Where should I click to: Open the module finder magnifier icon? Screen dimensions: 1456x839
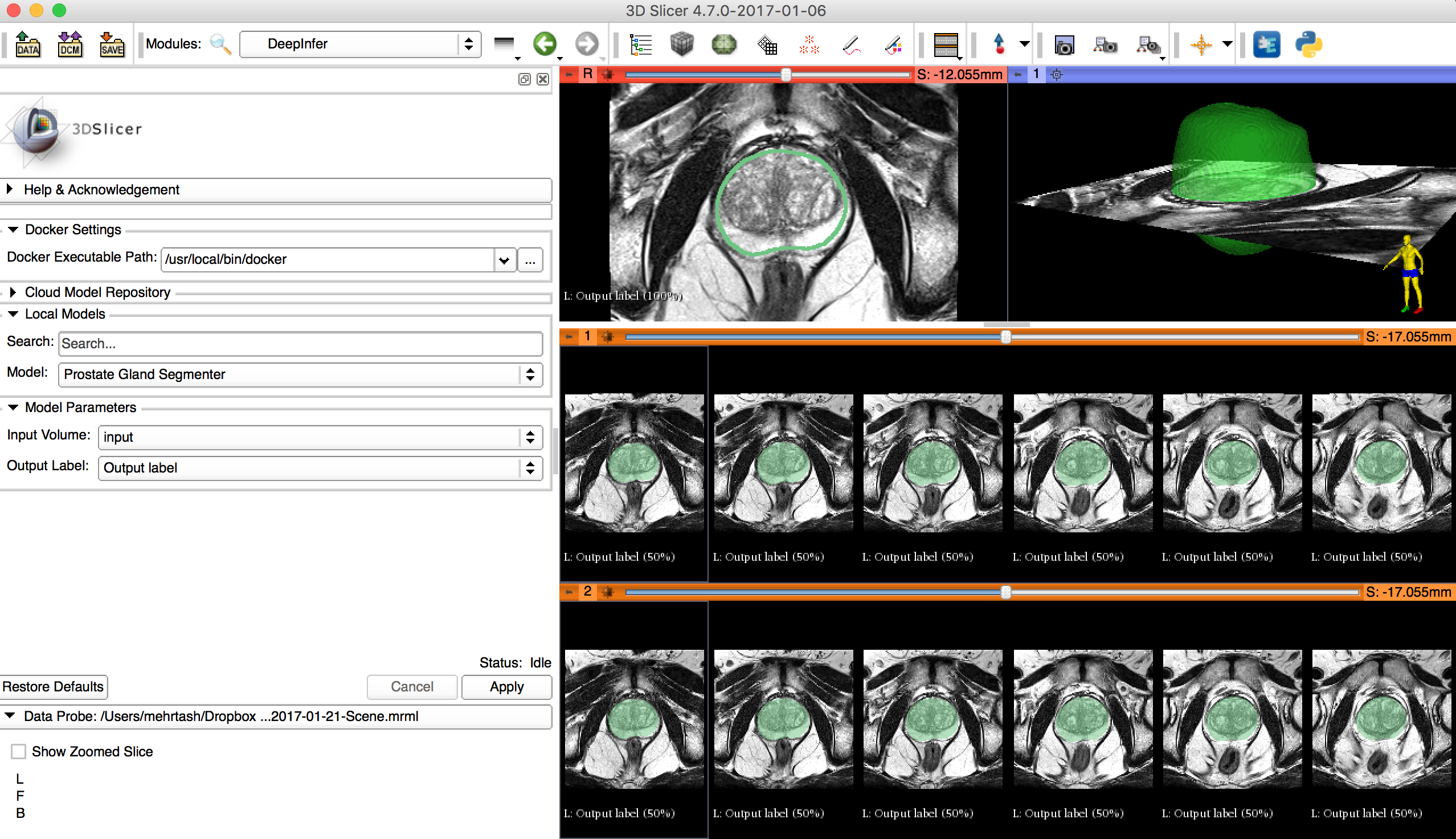[x=220, y=44]
